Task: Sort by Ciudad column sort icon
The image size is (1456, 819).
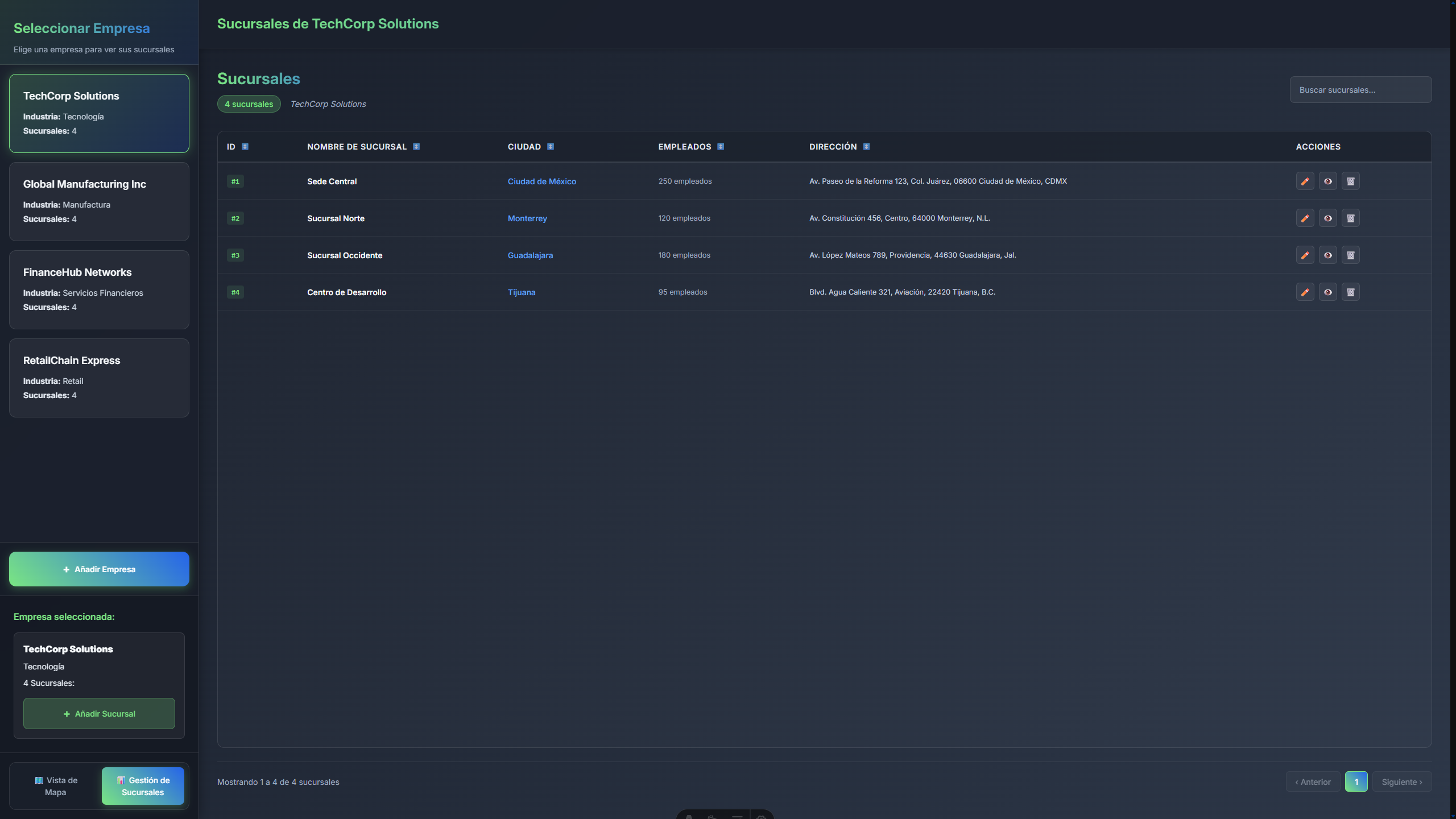Action: click(550, 147)
